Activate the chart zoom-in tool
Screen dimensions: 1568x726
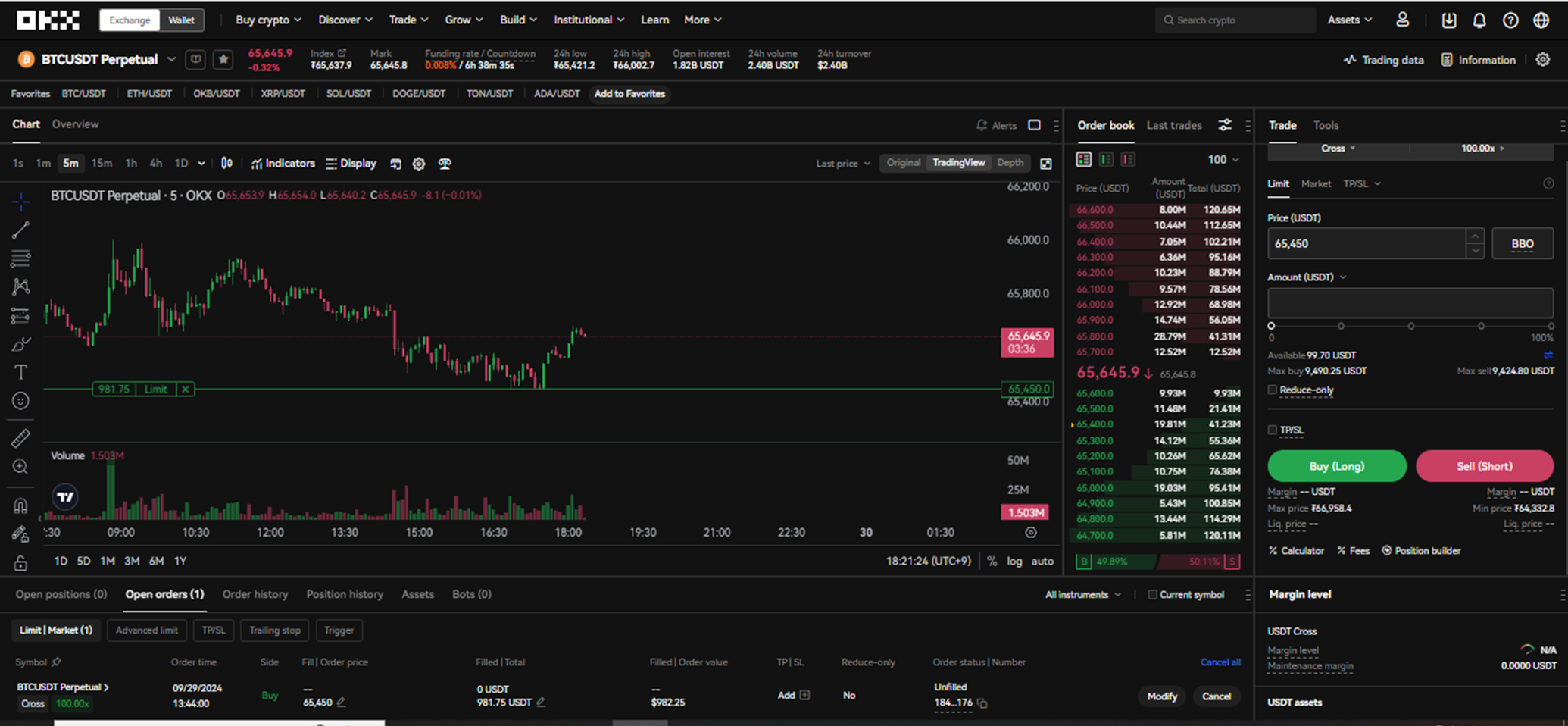tap(20, 467)
